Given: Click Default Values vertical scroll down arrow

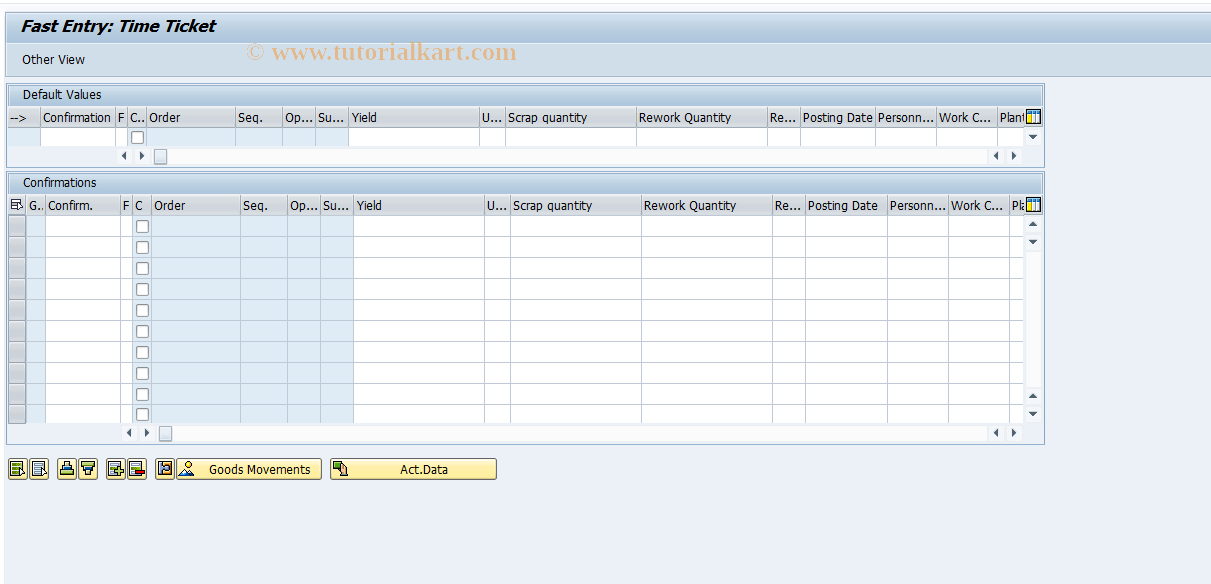Looking at the screenshot, I should 1033,136.
